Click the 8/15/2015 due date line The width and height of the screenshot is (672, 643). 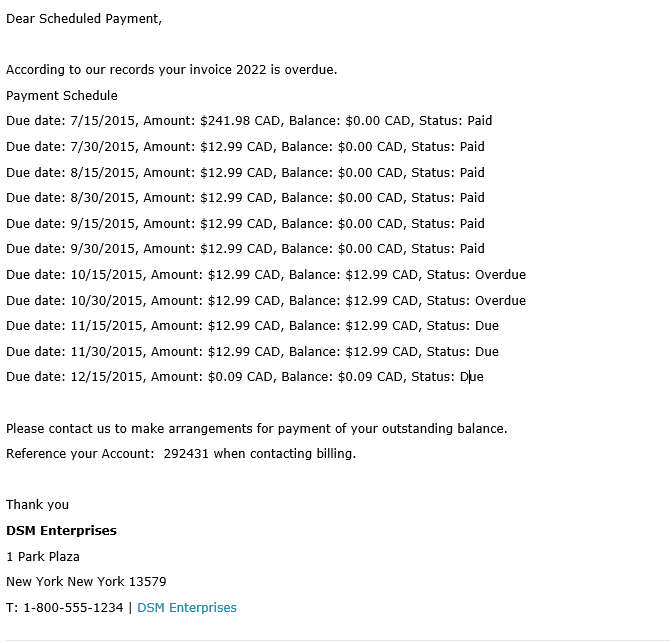245,172
